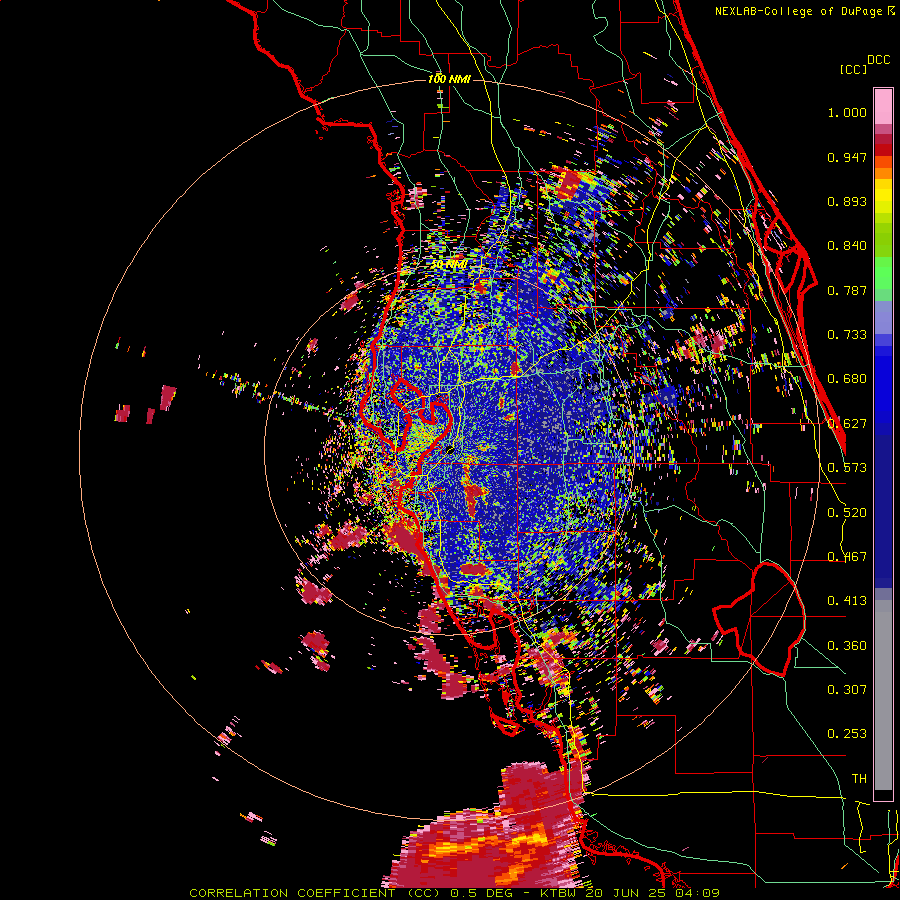Click the TH threshold label
900x900 pixels.
coord(859,779)
